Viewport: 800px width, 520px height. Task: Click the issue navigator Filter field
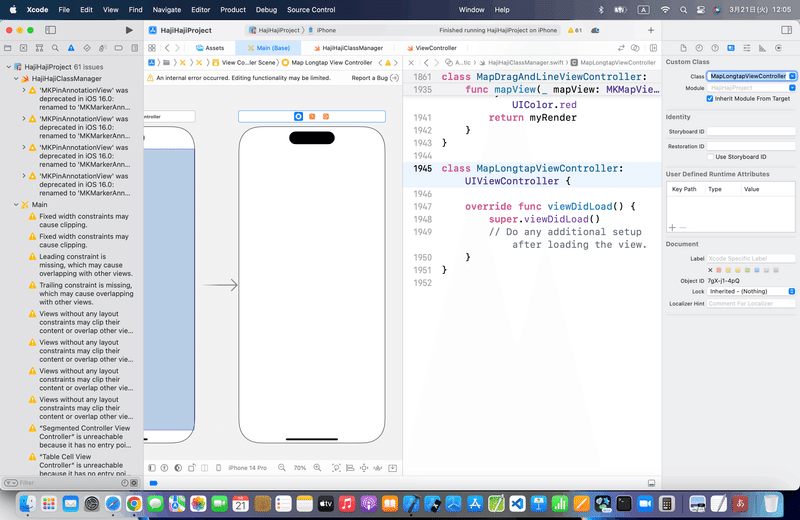[x=69, y=483]
